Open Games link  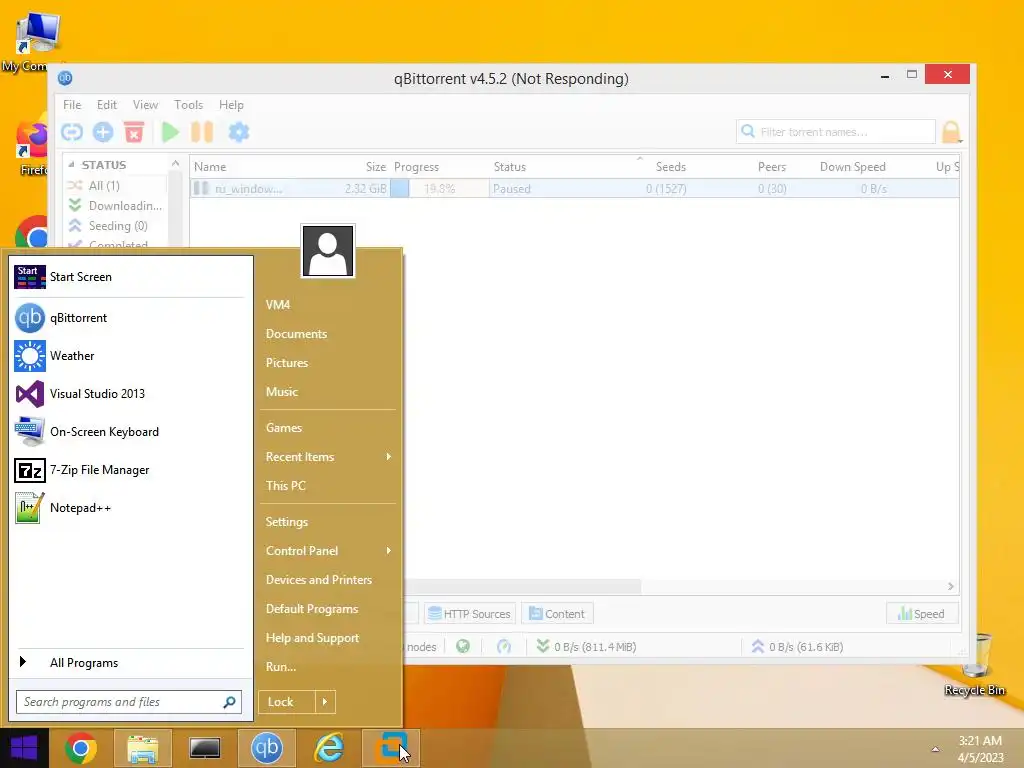pyautogui.click(x=283, y=428)
